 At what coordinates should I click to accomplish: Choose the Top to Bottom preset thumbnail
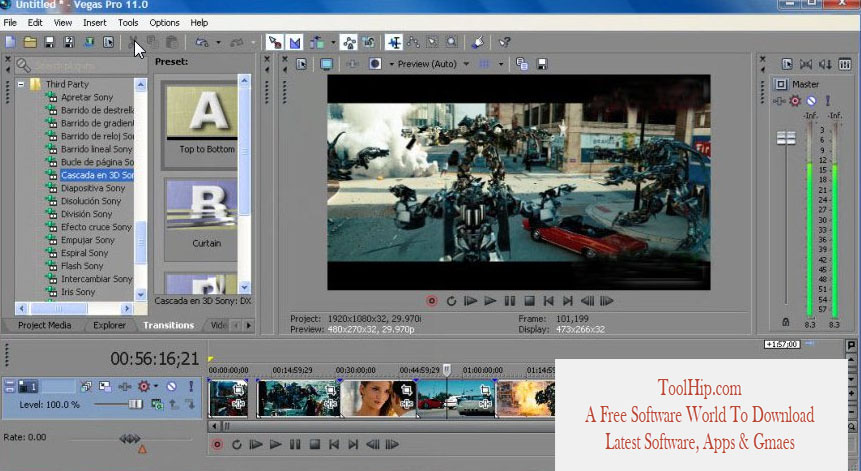[x=202, y=112]
